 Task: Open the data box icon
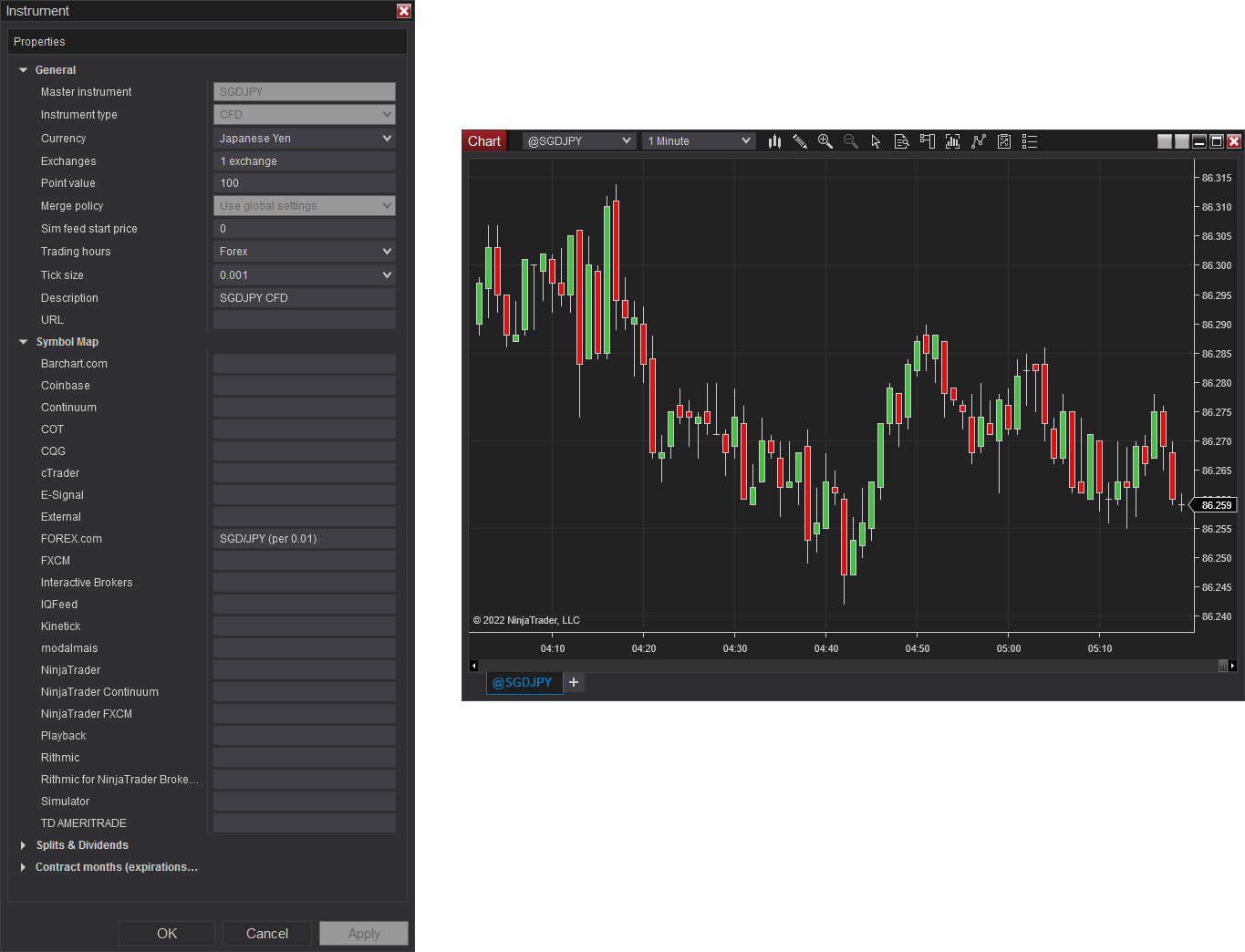(901, 141)
